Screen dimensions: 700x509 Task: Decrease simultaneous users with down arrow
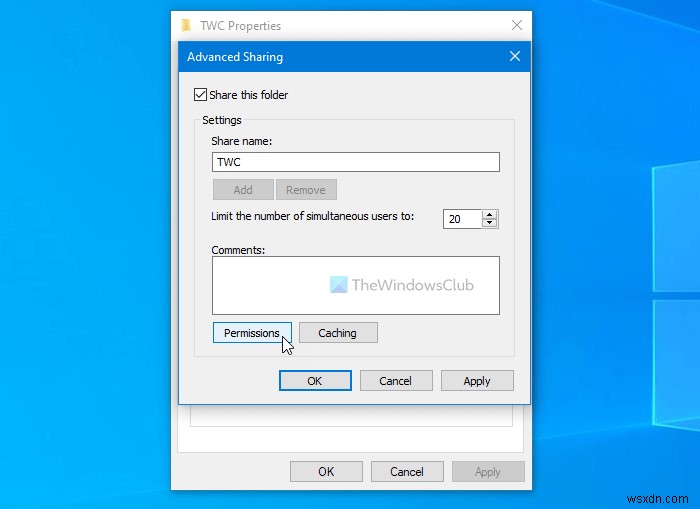tap(490, 223)
